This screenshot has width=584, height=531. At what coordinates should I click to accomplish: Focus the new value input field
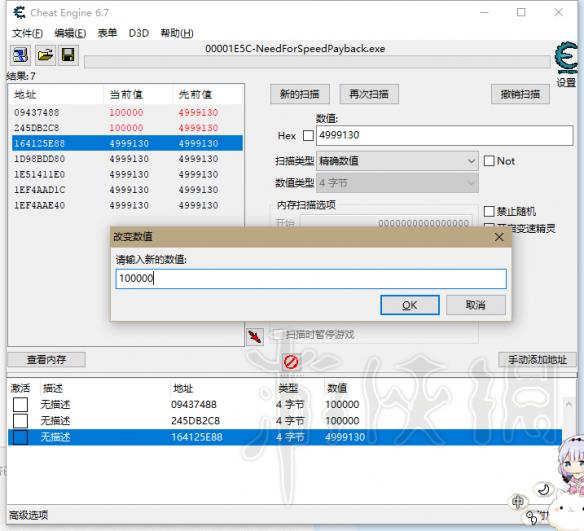point(311,279)
